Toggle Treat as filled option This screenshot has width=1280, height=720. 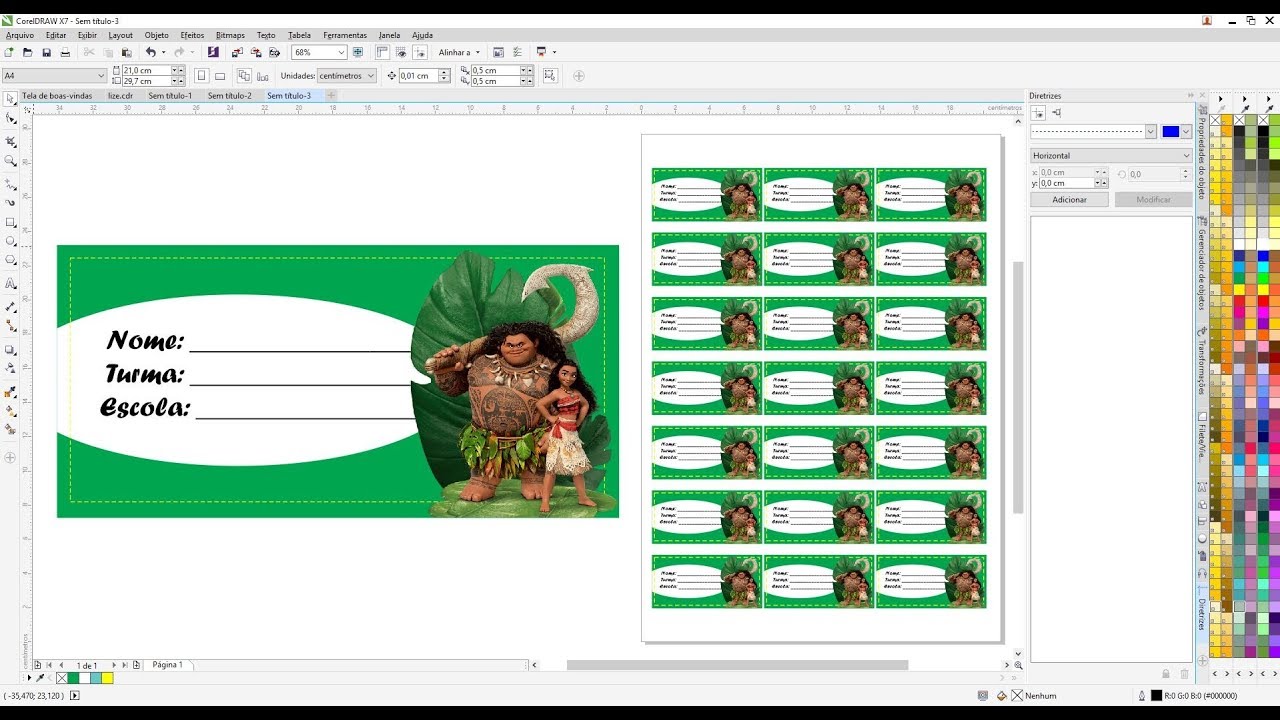(x=549, y=76)
